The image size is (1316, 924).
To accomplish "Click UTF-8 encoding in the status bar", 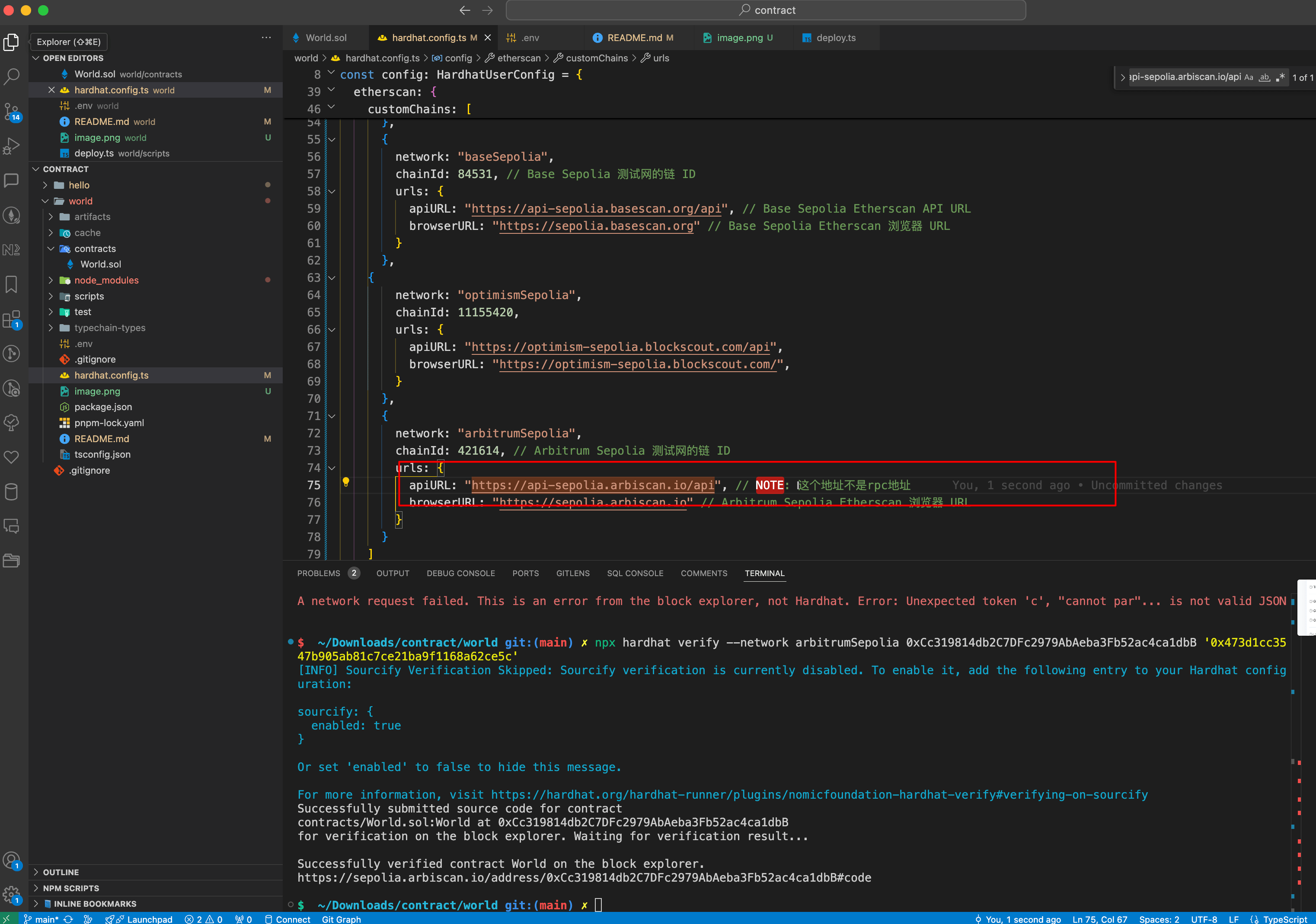I will coord(1204,919).
